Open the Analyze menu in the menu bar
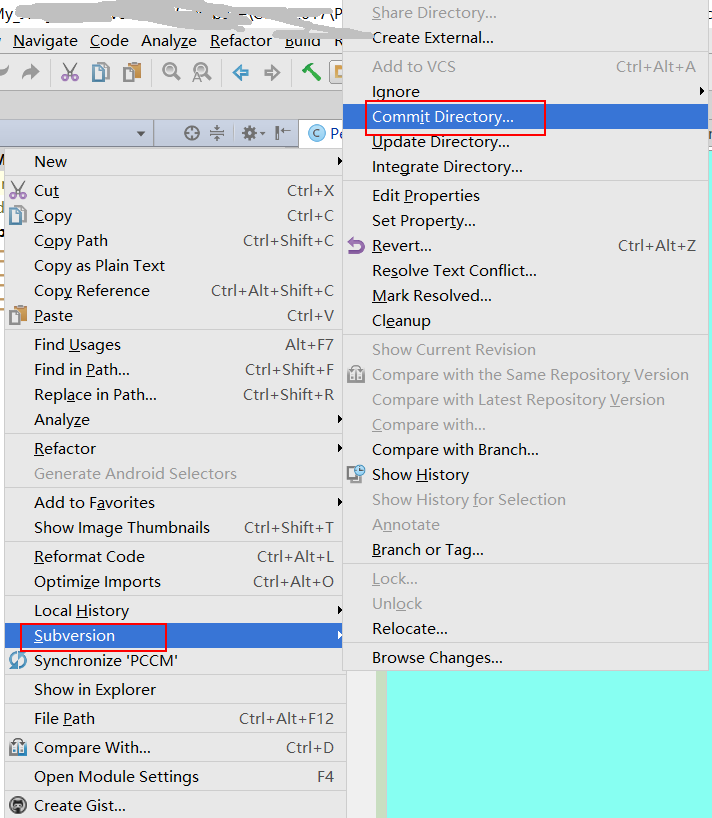 point(169,41)
